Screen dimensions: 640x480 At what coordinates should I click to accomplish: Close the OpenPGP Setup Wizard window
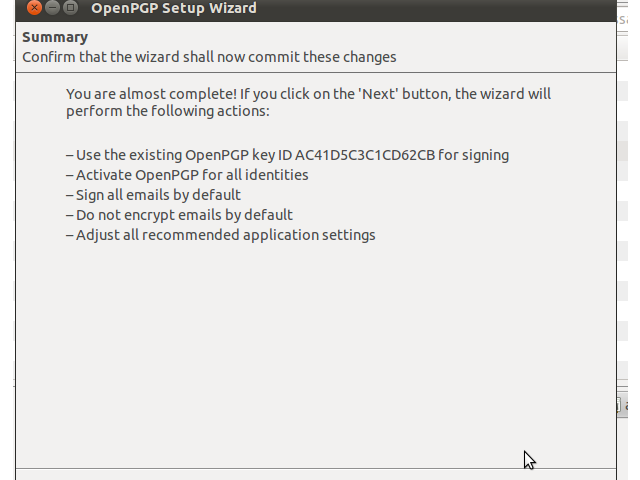point(34,7)
